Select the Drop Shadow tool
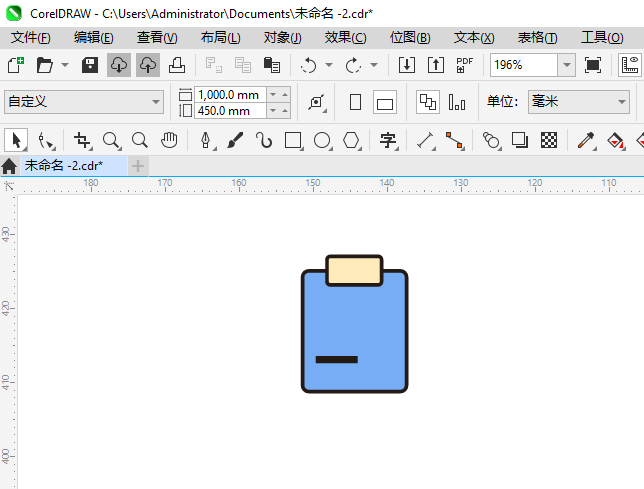 [520, 140]
